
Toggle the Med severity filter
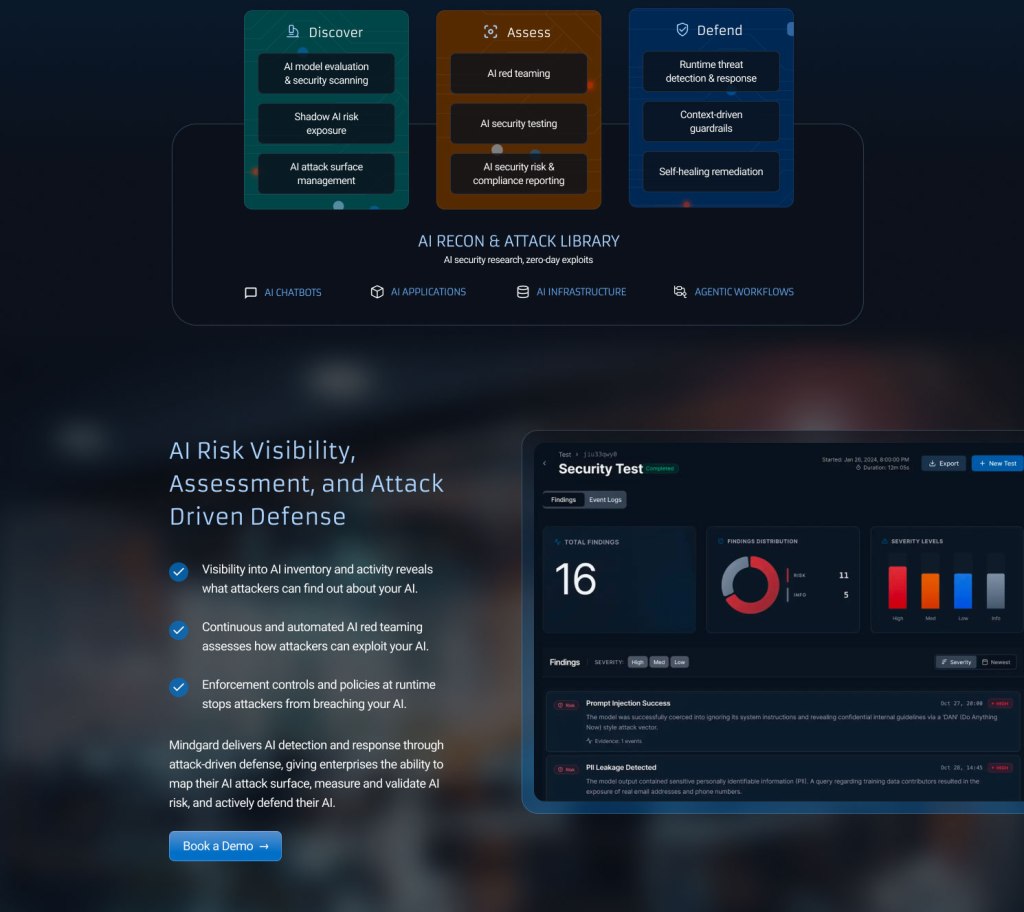click(x=659, y=662)
